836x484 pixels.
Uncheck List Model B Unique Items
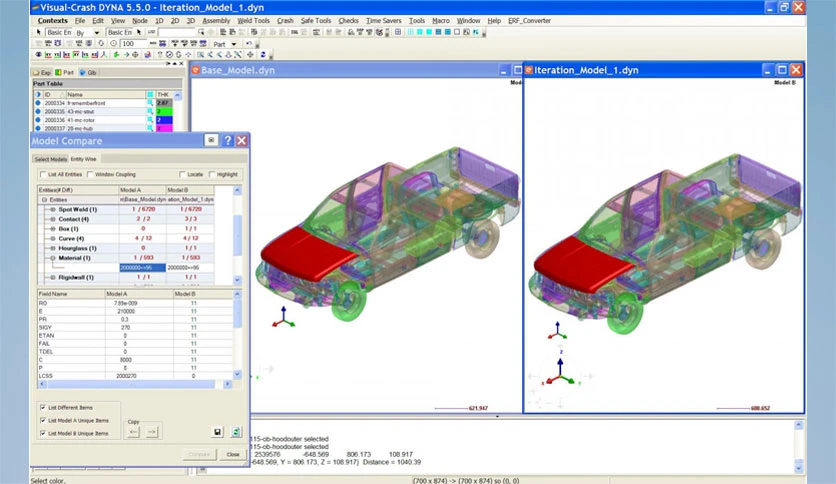(x=43, y=433)
